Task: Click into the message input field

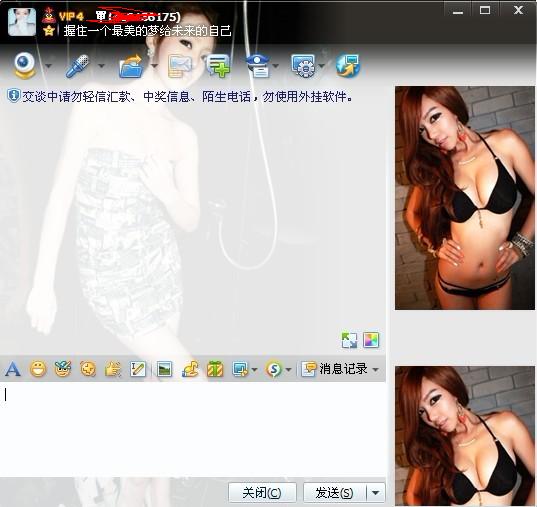Action: tap(193, 429)
